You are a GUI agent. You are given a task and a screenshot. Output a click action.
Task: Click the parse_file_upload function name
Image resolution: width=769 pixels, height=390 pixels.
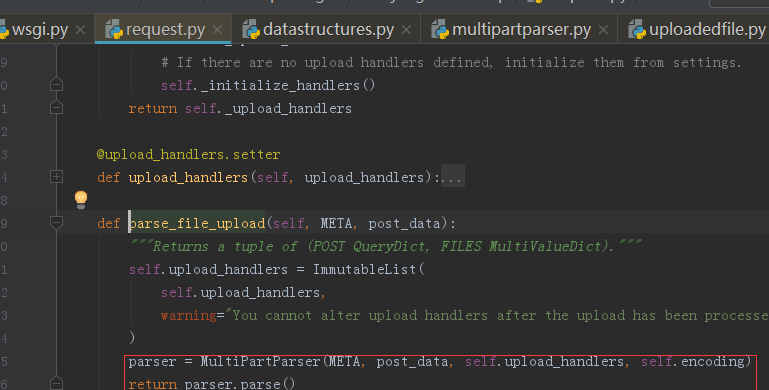[x=197, y=224]
